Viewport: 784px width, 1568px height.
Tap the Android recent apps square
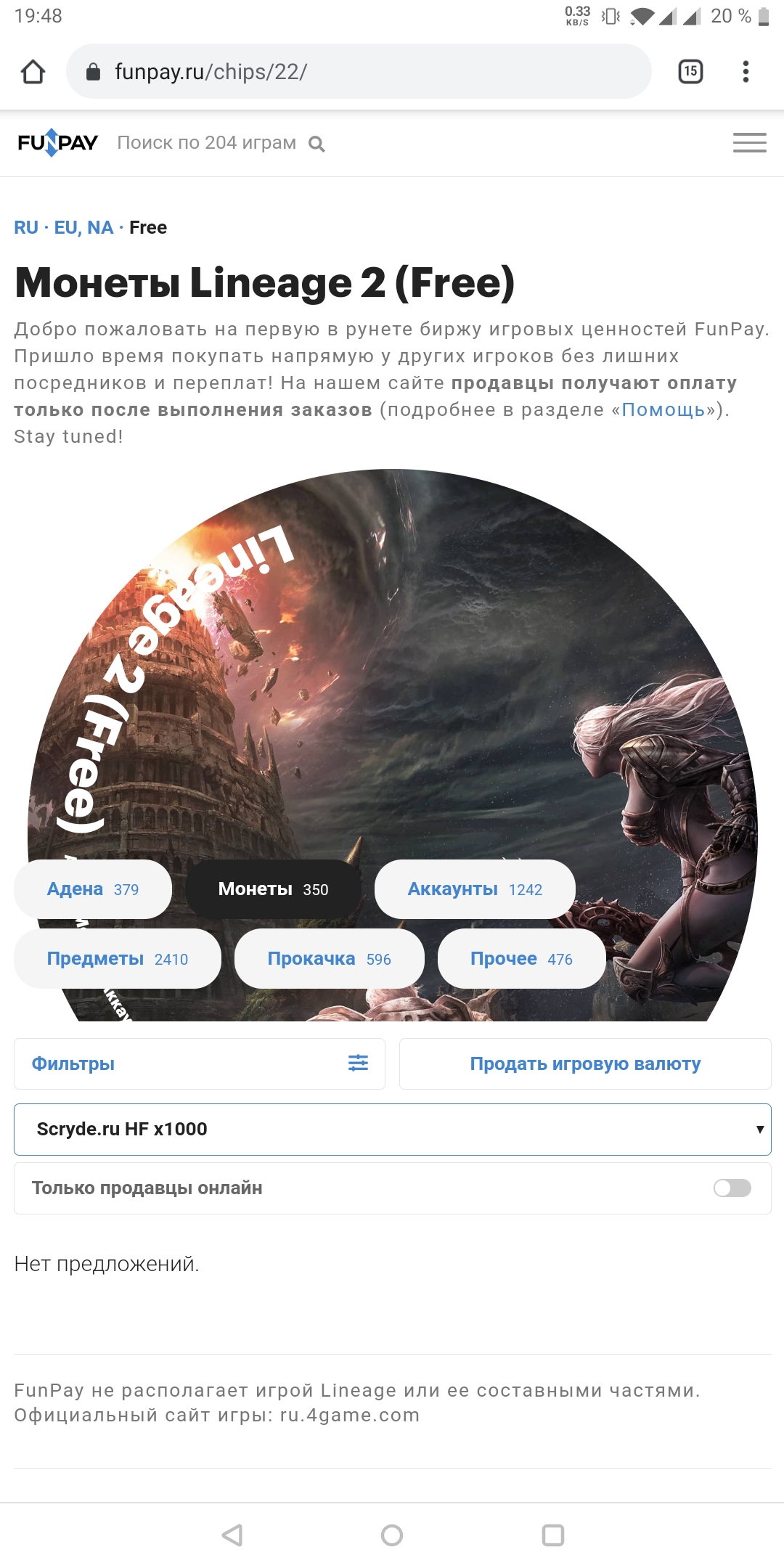[553, 1535]
